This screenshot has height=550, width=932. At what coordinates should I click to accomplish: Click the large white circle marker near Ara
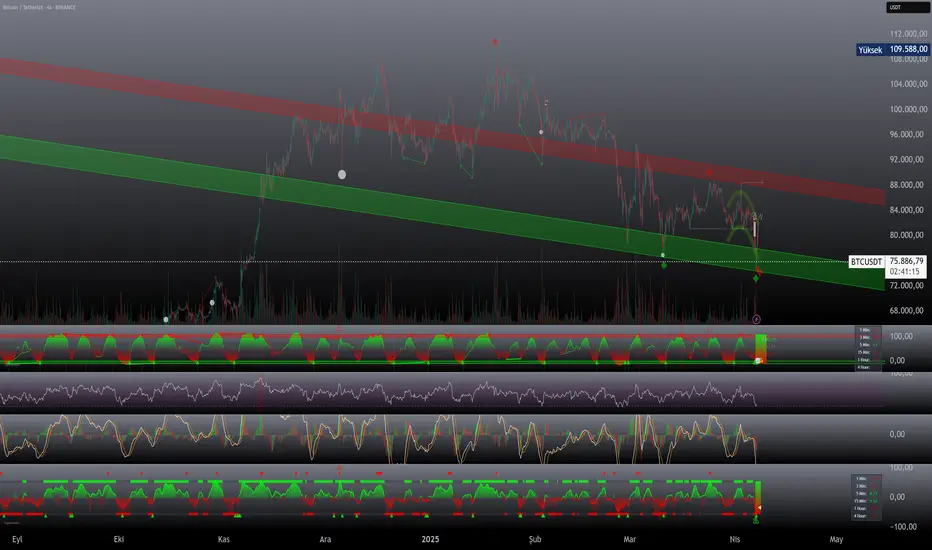click(342, 174)
